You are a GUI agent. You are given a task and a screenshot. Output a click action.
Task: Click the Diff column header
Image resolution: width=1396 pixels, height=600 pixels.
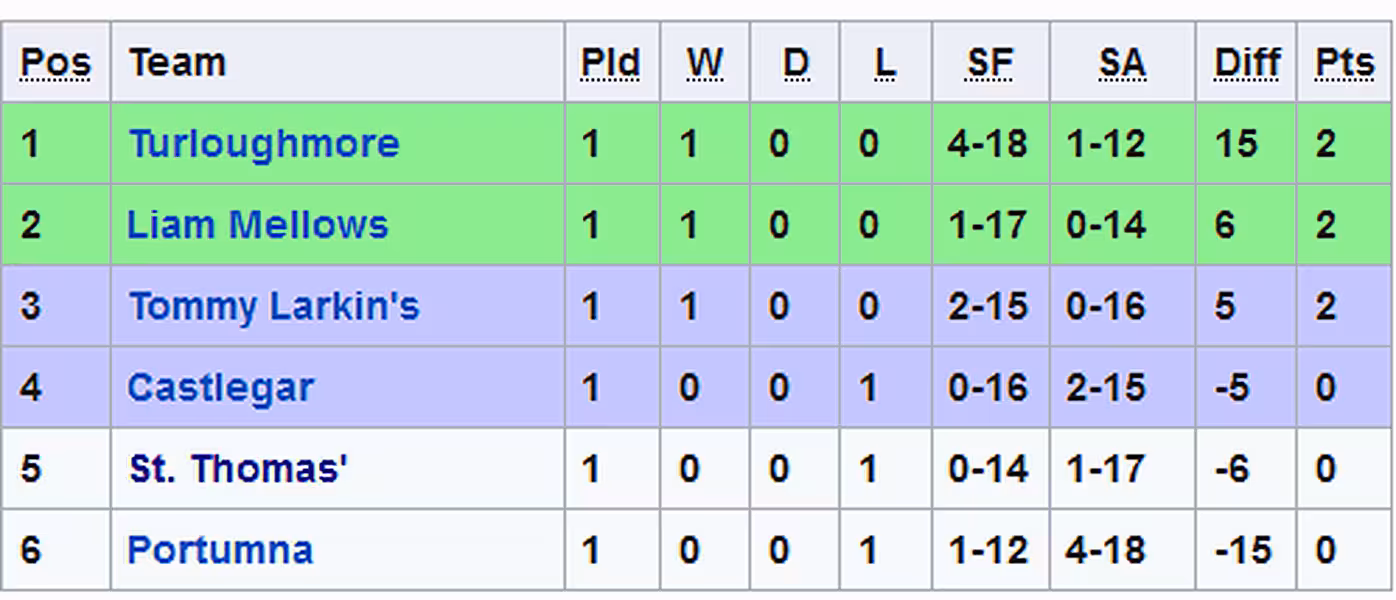(1246, 63)
